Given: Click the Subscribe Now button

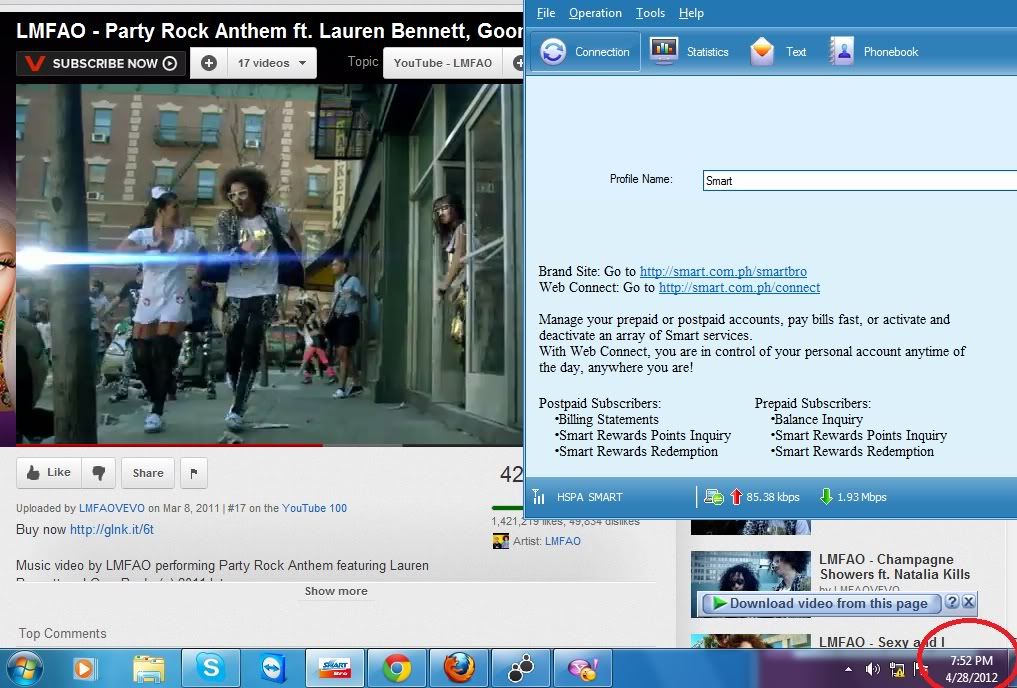Looking at the screenshot, I should point(101,63).
